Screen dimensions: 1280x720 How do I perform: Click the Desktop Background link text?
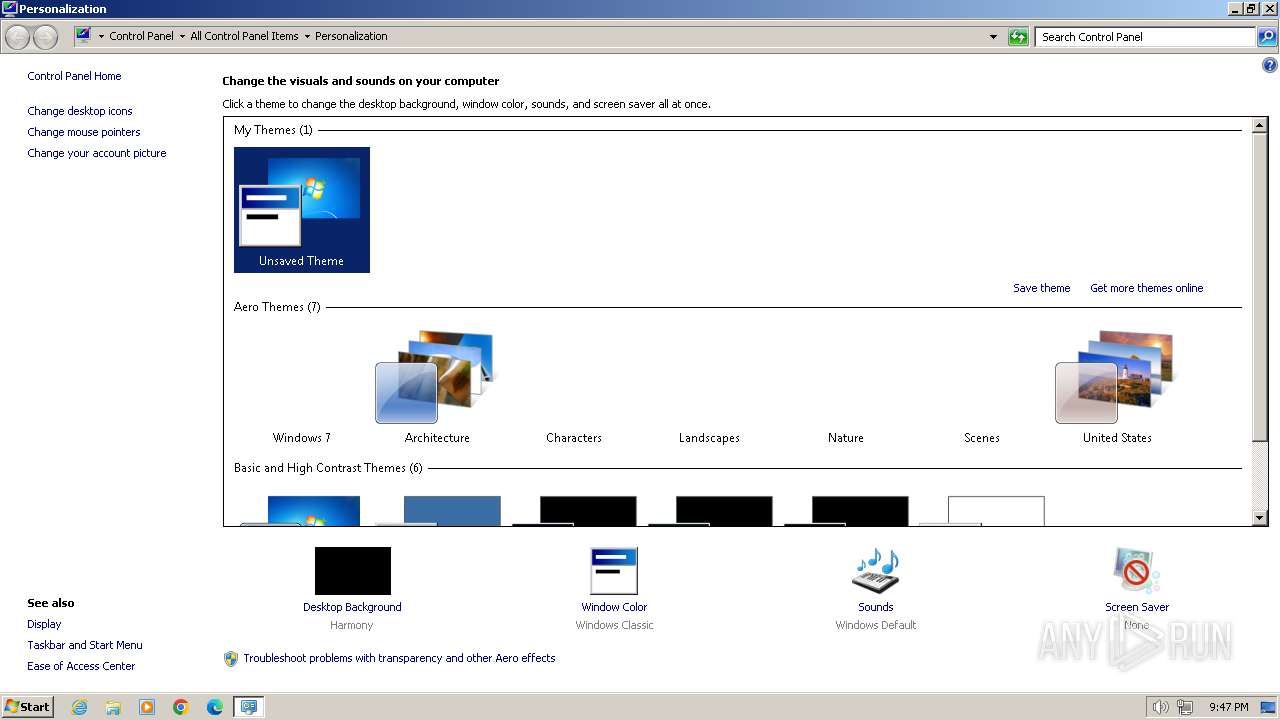(x=352, y=607)
